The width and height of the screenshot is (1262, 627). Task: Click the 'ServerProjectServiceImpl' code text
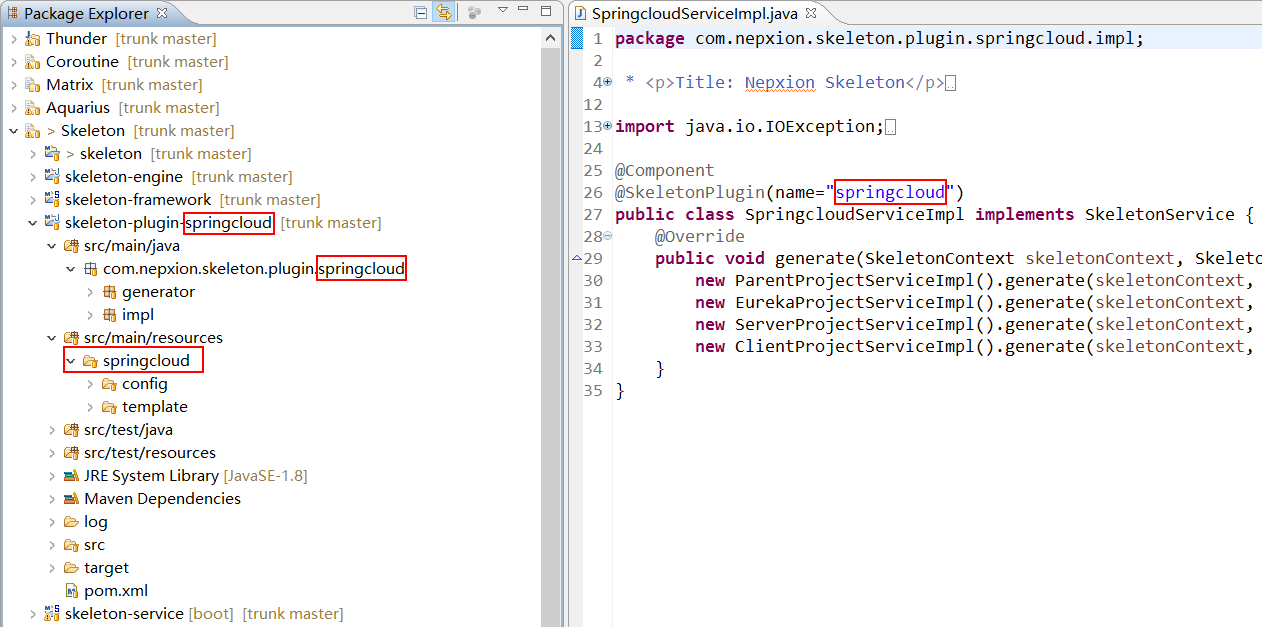(x=854, y=324)
